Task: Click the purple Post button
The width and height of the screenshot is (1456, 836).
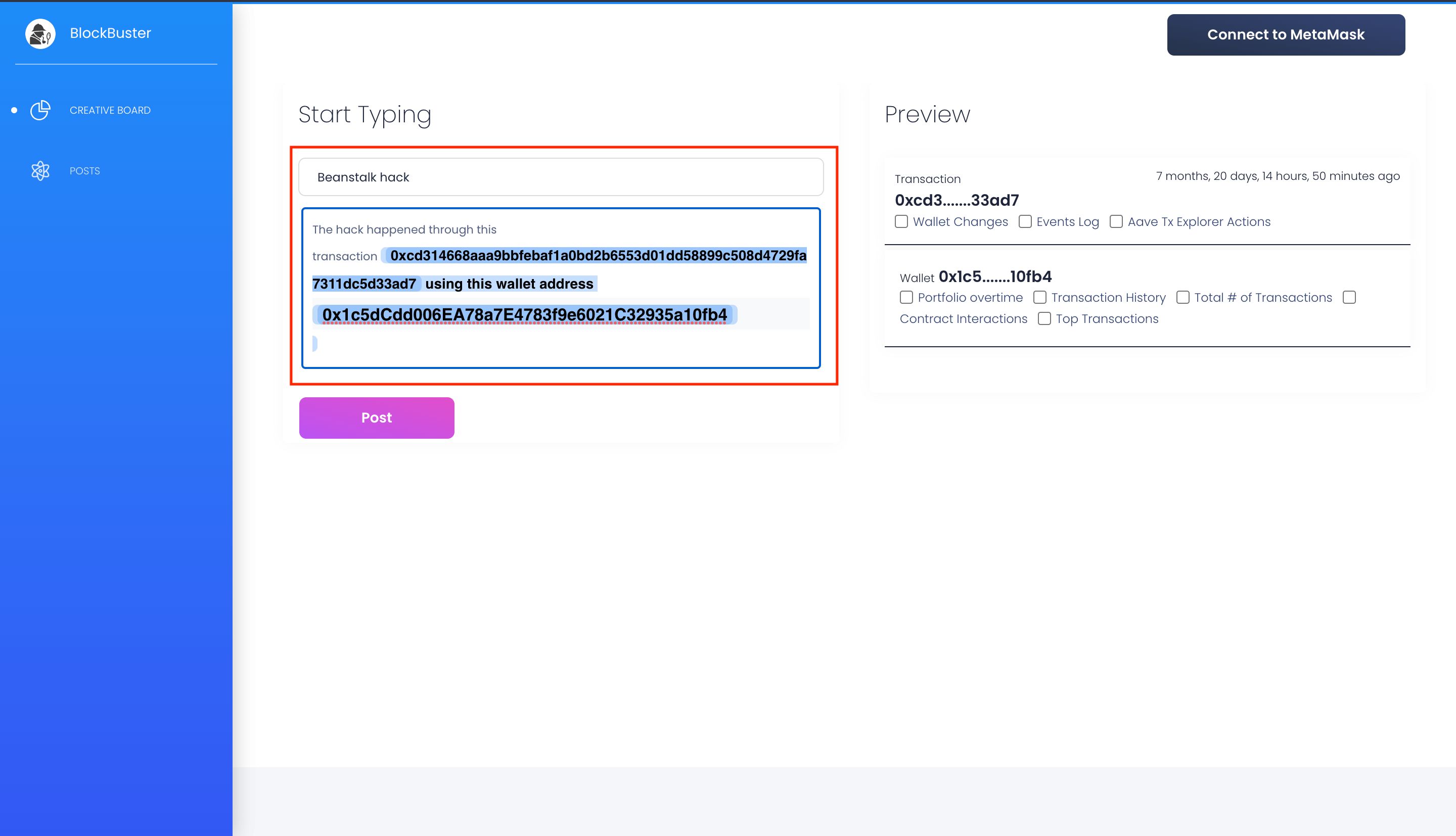Action: pos(377,418)
